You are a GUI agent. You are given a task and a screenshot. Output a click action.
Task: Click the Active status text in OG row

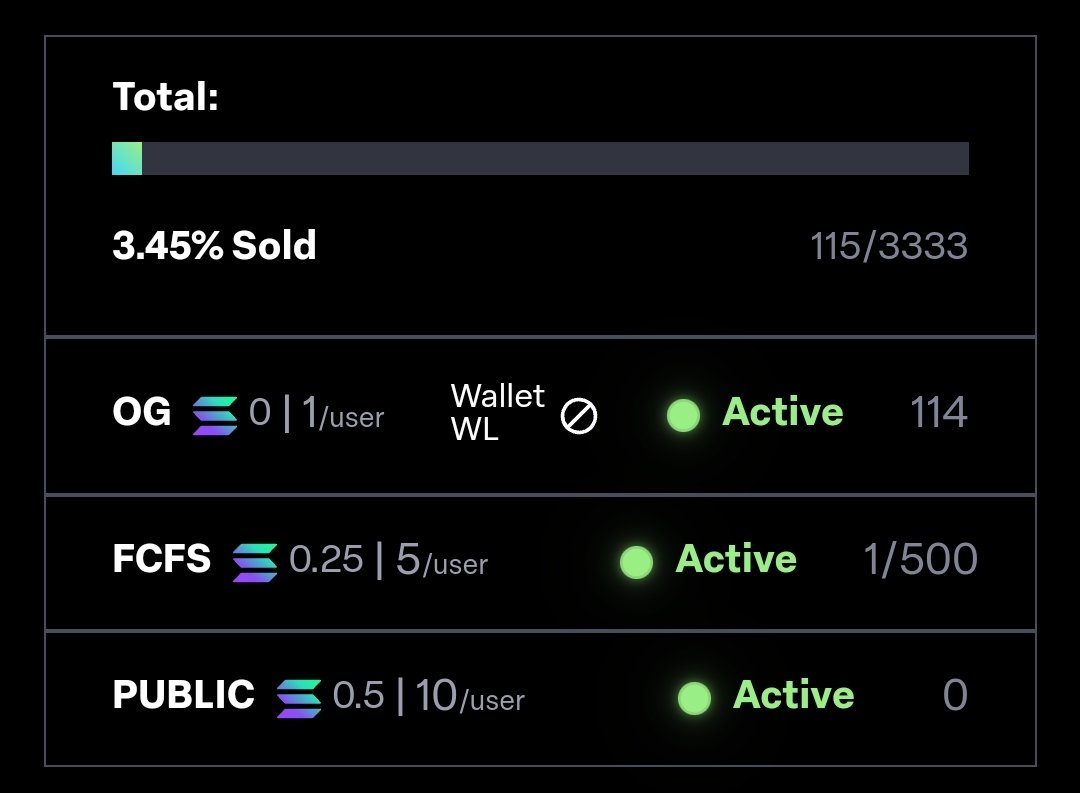(x=783, y=412)
